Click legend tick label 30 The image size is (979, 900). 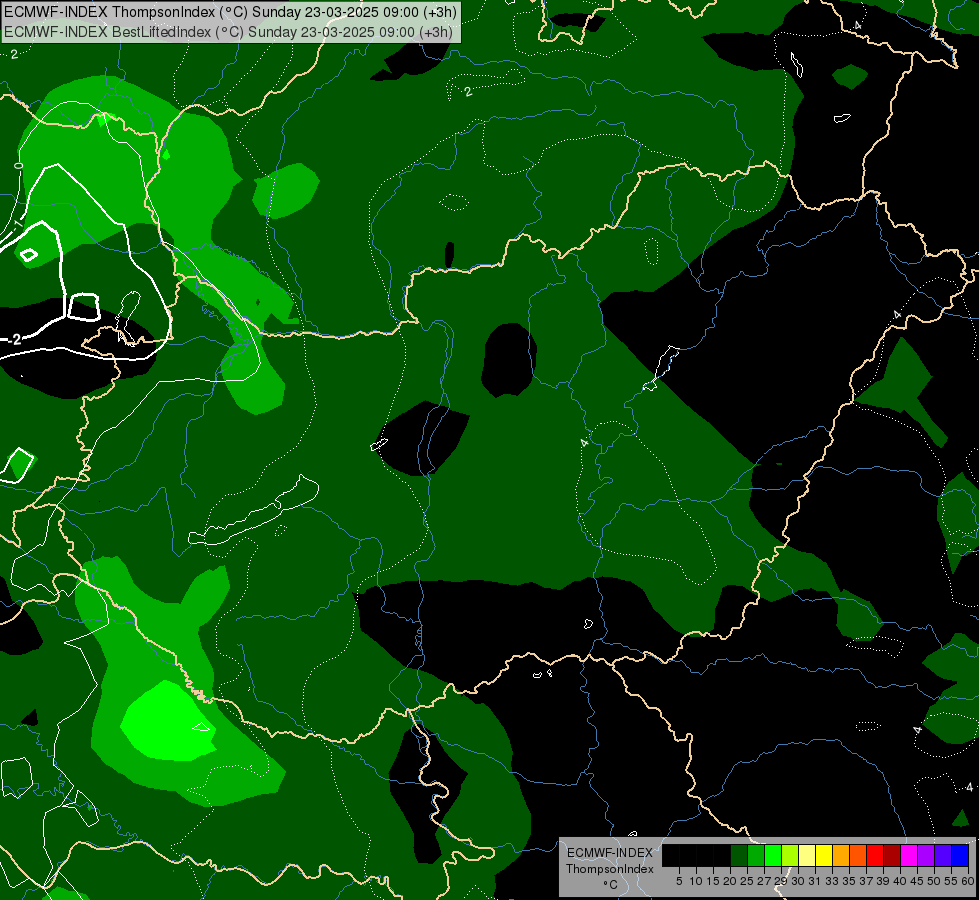(799, 881)
